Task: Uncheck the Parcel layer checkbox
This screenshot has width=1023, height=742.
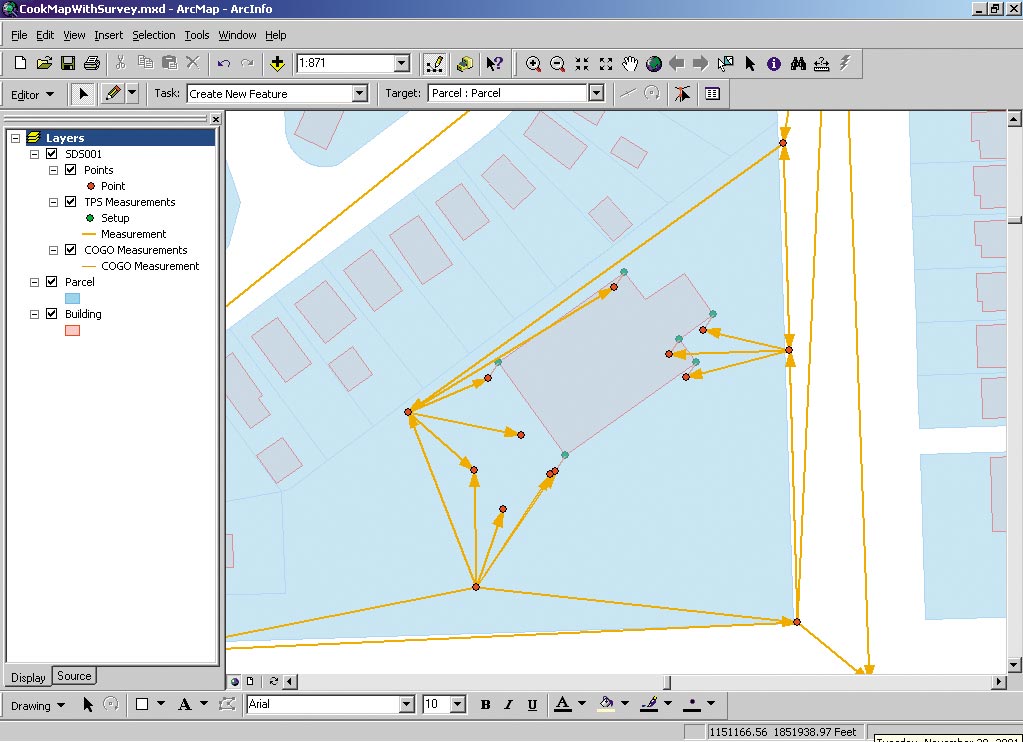Action: point(52,282)
